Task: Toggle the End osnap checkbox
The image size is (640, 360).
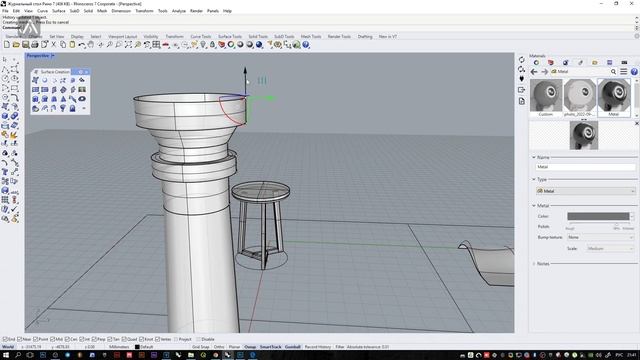Action: pos(5,339)
